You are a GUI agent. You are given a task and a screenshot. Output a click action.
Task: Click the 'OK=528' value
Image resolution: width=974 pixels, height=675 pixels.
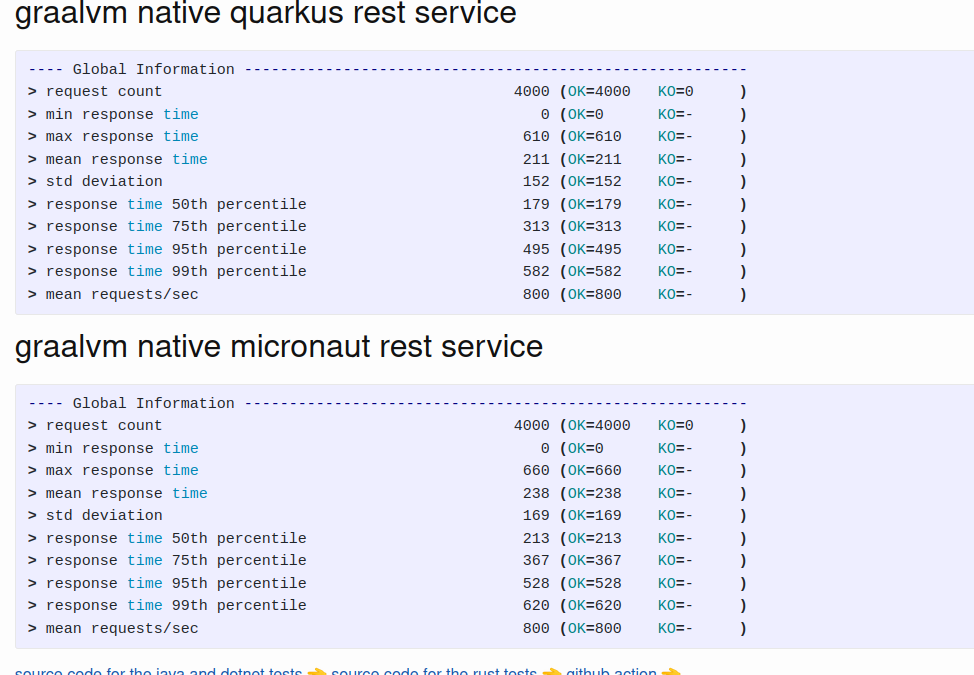(x=594, y=584)
